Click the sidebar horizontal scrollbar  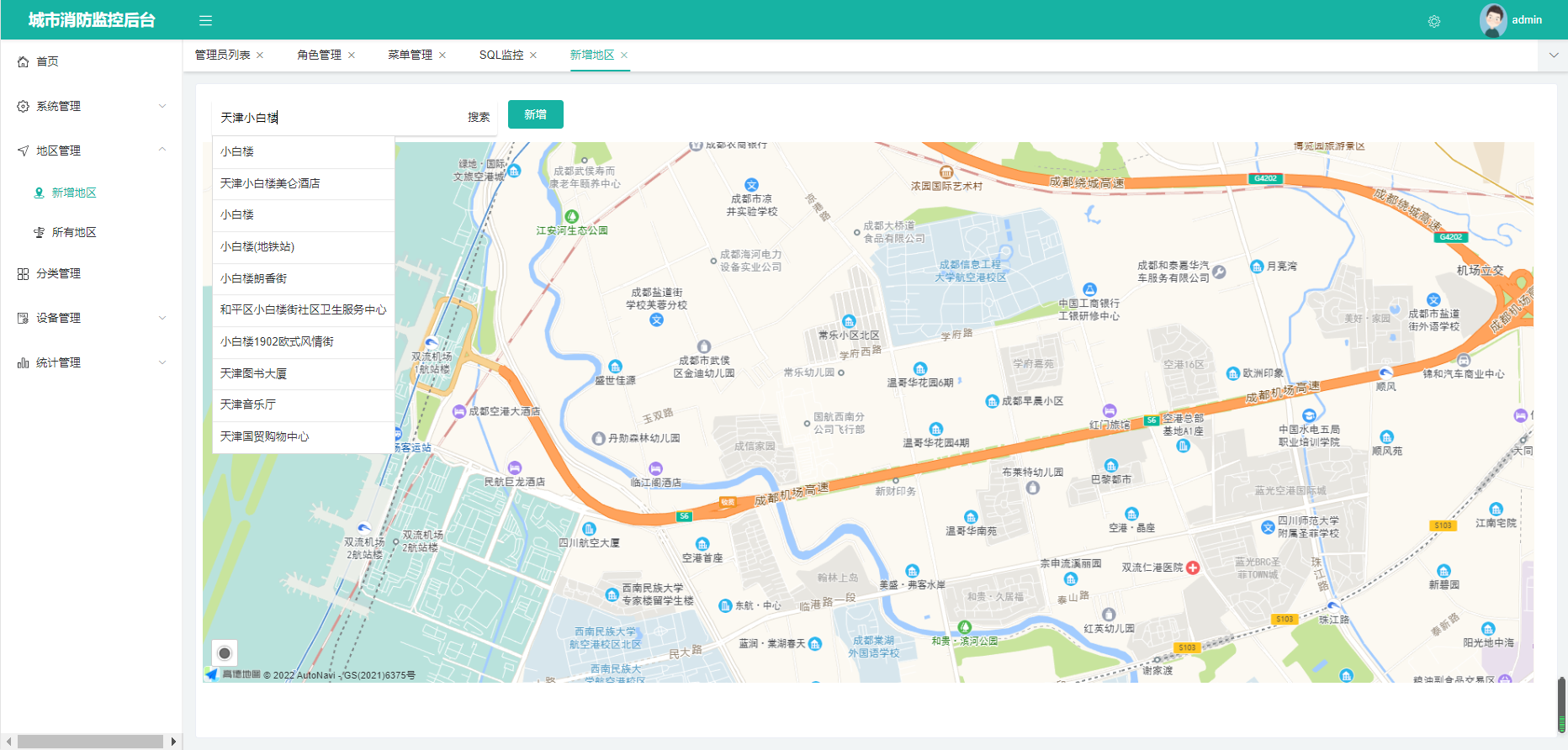pos(90,741)
